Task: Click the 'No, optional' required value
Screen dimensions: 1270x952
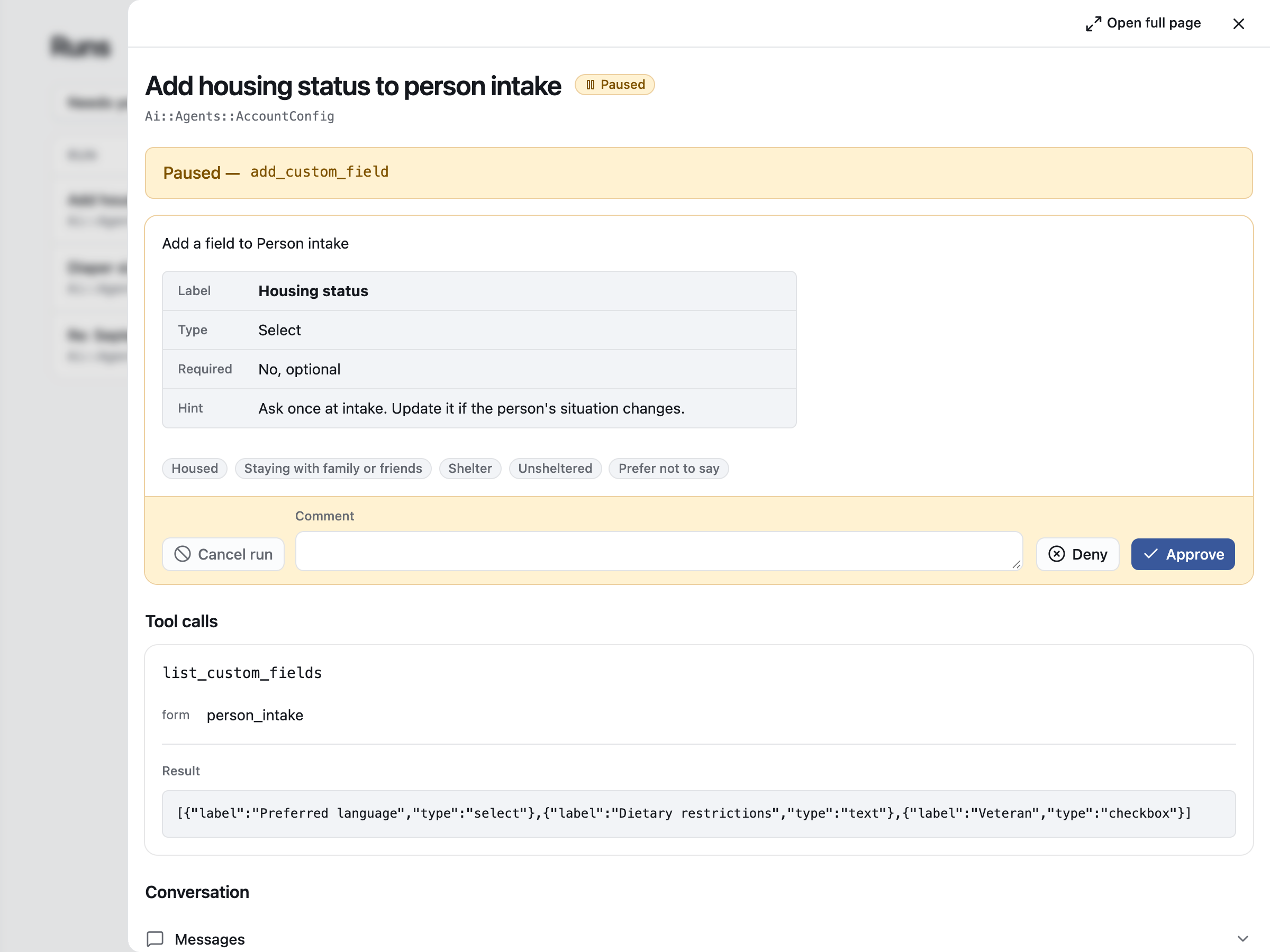Action: tap(299, 369)
